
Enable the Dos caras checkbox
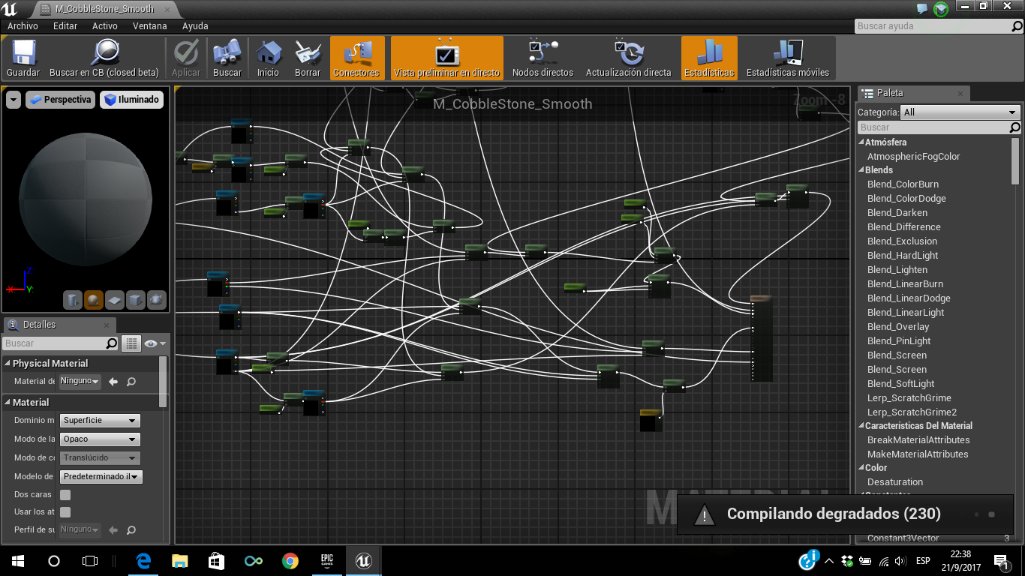click(66, 495)
